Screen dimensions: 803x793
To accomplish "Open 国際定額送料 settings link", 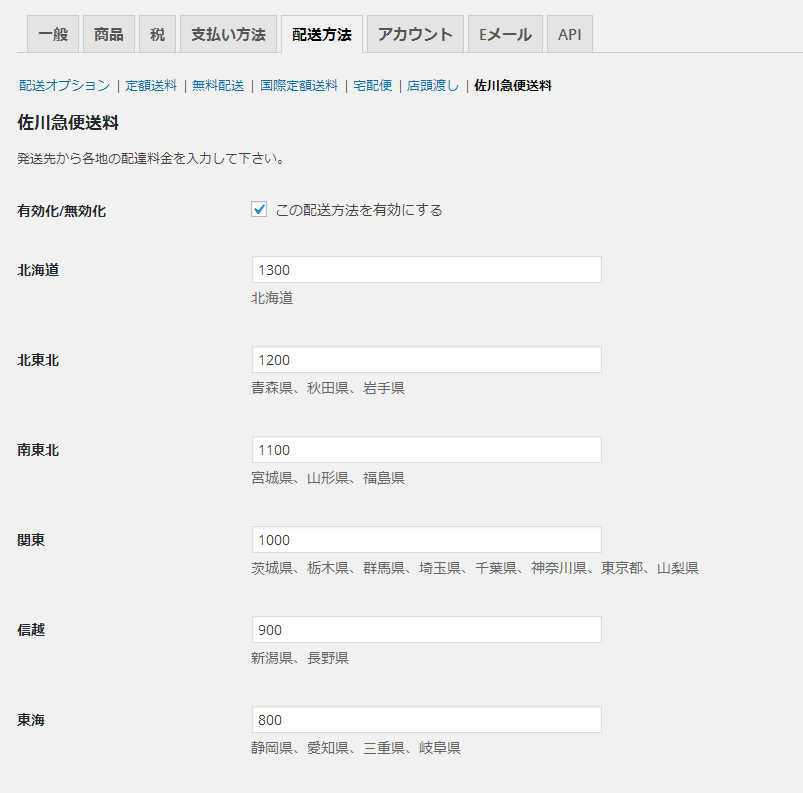I will 299,86.
